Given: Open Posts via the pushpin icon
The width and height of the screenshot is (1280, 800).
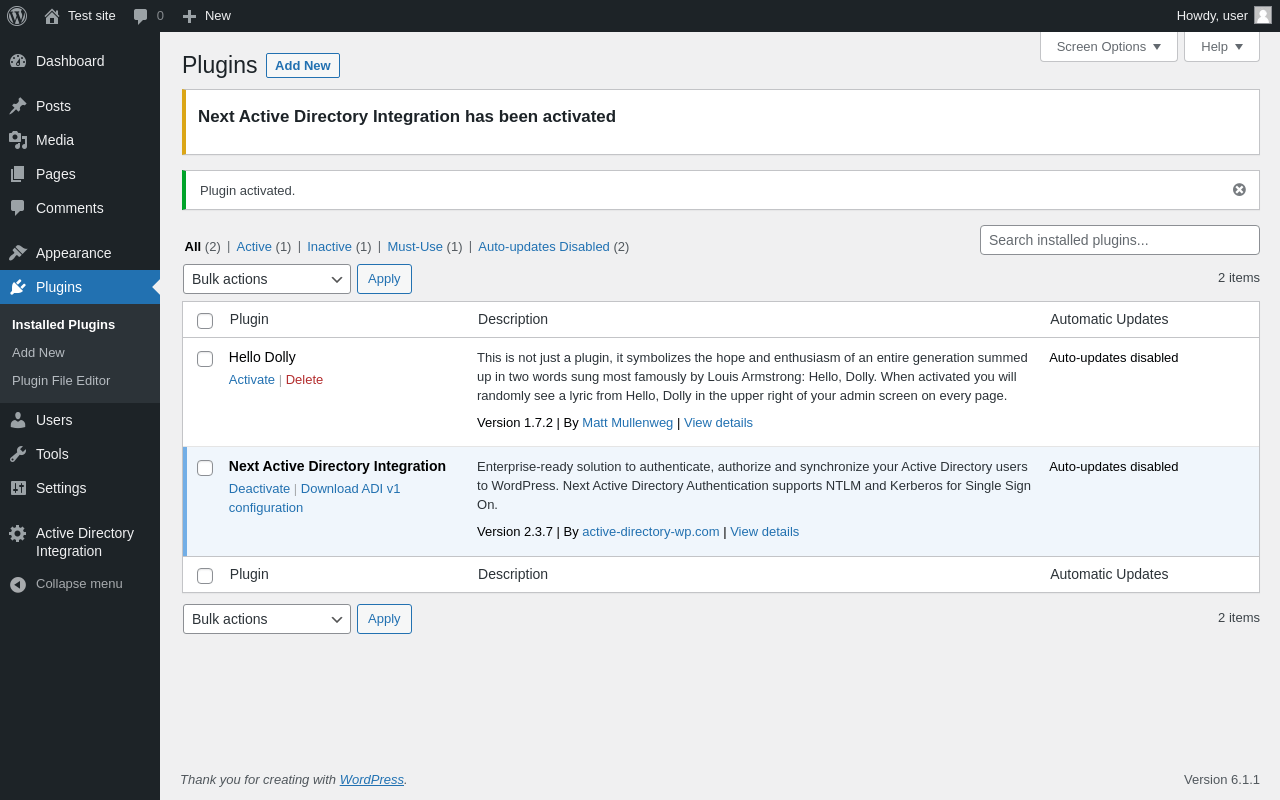Looking at the screenshot, I should [18, 106].
